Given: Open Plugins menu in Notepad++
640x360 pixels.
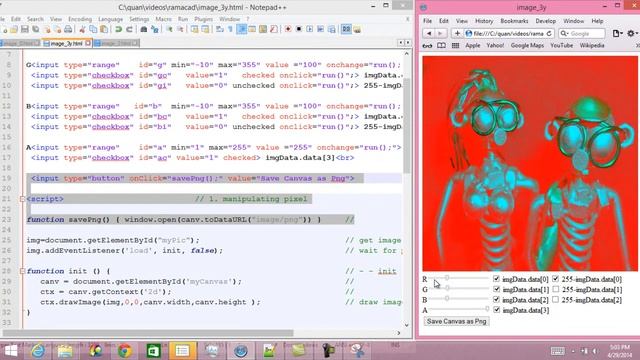Looking at the screenshot, I should click(204, 19).
